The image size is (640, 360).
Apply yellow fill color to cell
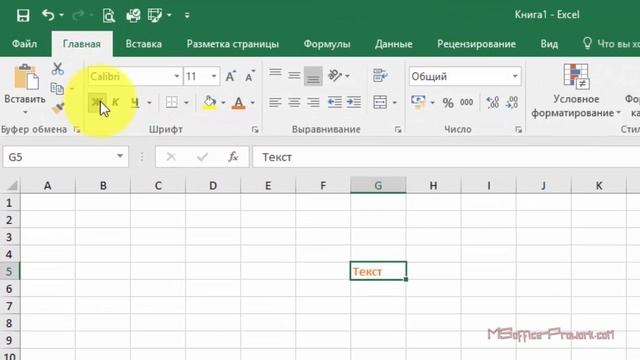pyautogui.click(x=209, y=102)
